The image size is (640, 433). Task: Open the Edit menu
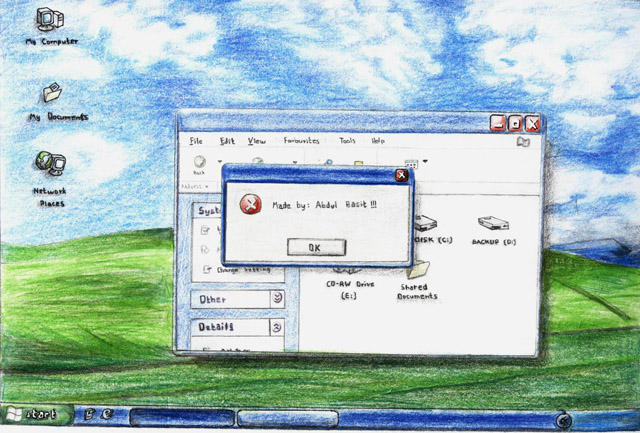pos(227,141)
